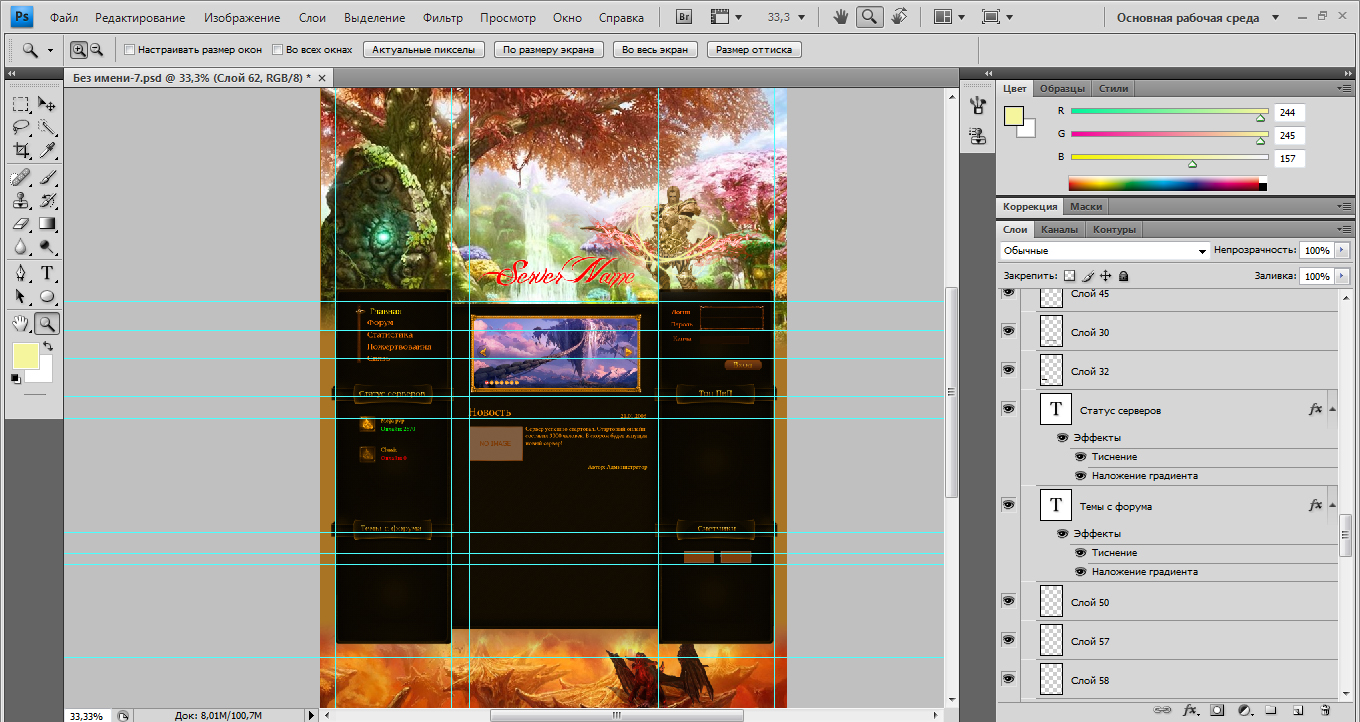
Task: Click Rotate View tool in application bar
Action: [x=899, y=17]
